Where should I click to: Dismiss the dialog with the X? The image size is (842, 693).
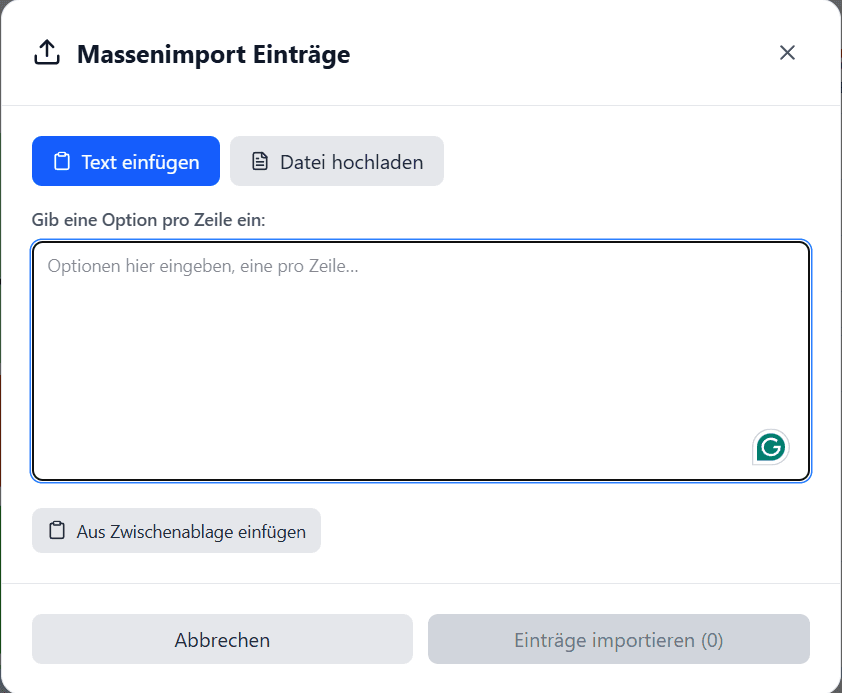787,53
